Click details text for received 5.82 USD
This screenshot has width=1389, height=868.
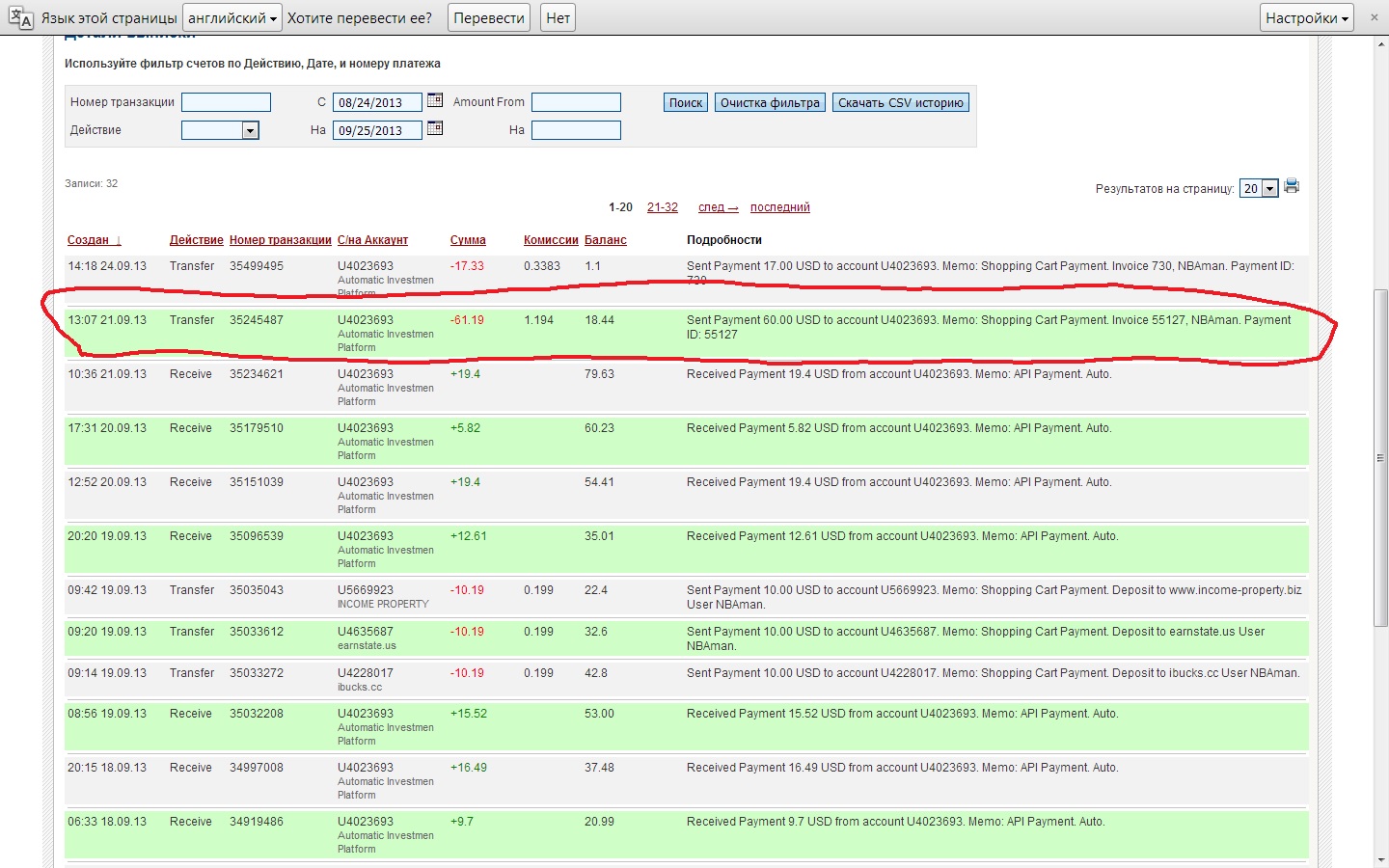pos(899,428)
